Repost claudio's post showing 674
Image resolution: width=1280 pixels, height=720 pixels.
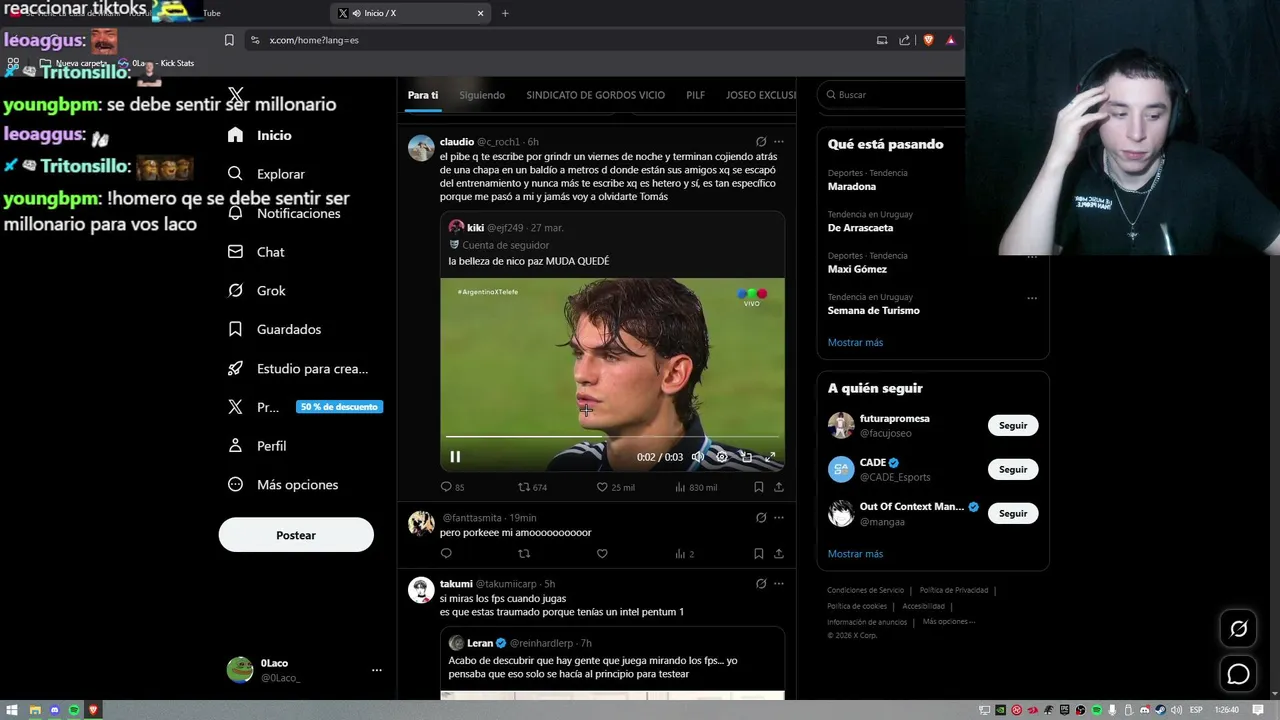click(532, 487)
